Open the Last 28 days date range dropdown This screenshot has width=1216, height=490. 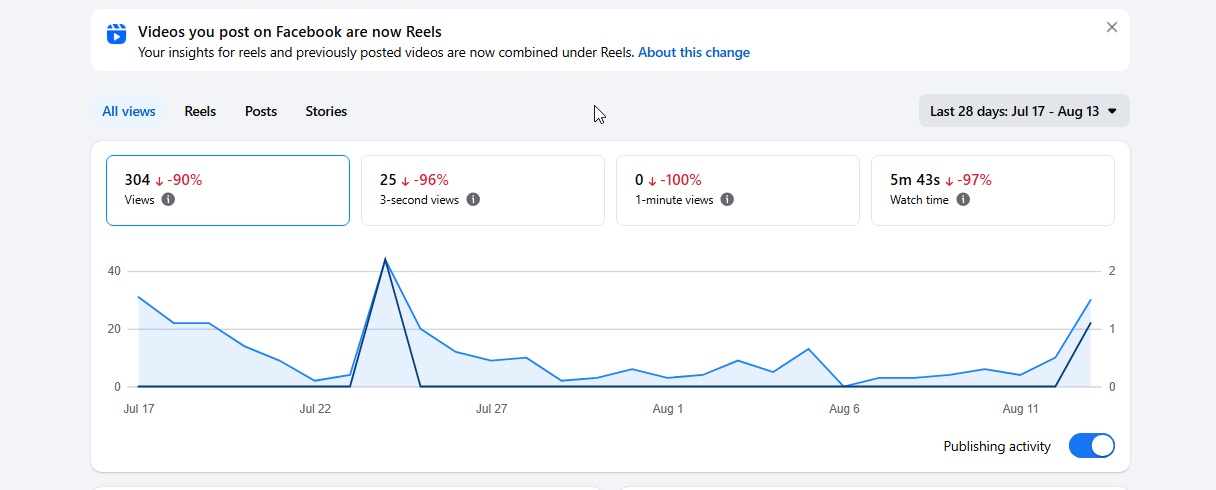click(x=1024, y=111)
